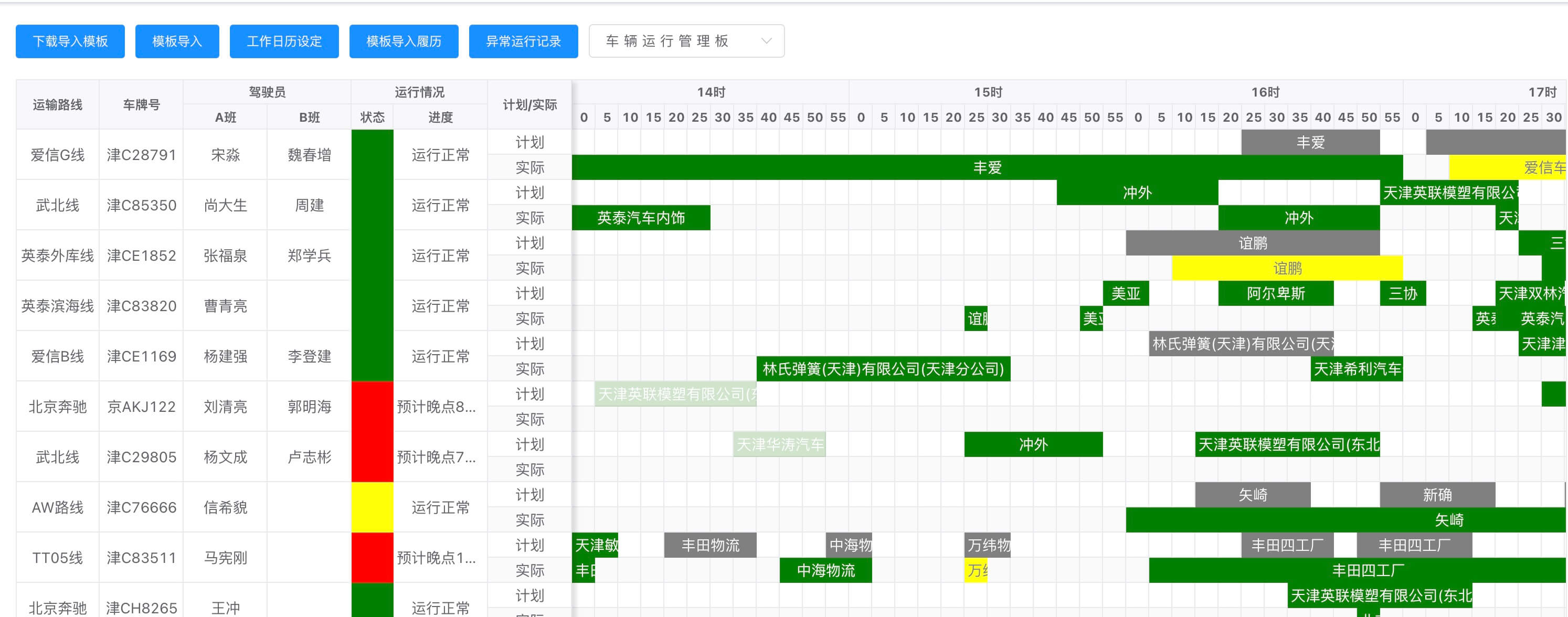This screenshot has height=617, width=1568.
Task: View 异常运行记录 records
Action: [524, 41]
